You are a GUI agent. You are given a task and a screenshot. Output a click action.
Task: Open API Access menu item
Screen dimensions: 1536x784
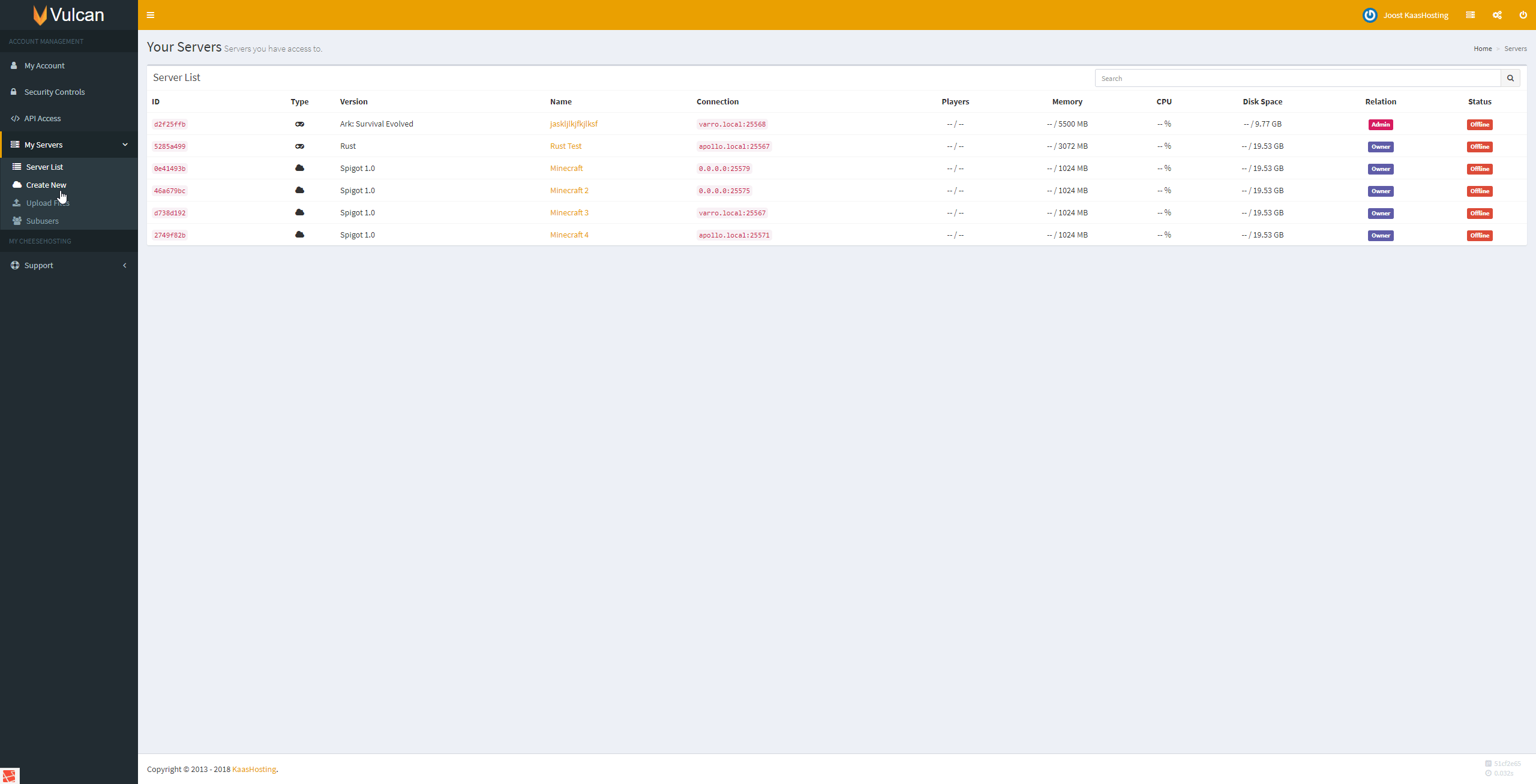point(42,118)
